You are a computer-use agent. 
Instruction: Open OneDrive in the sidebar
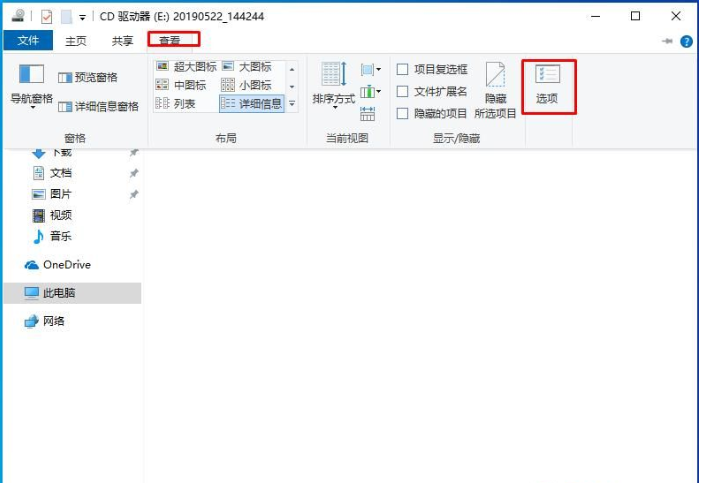click(x=66, y=265)
